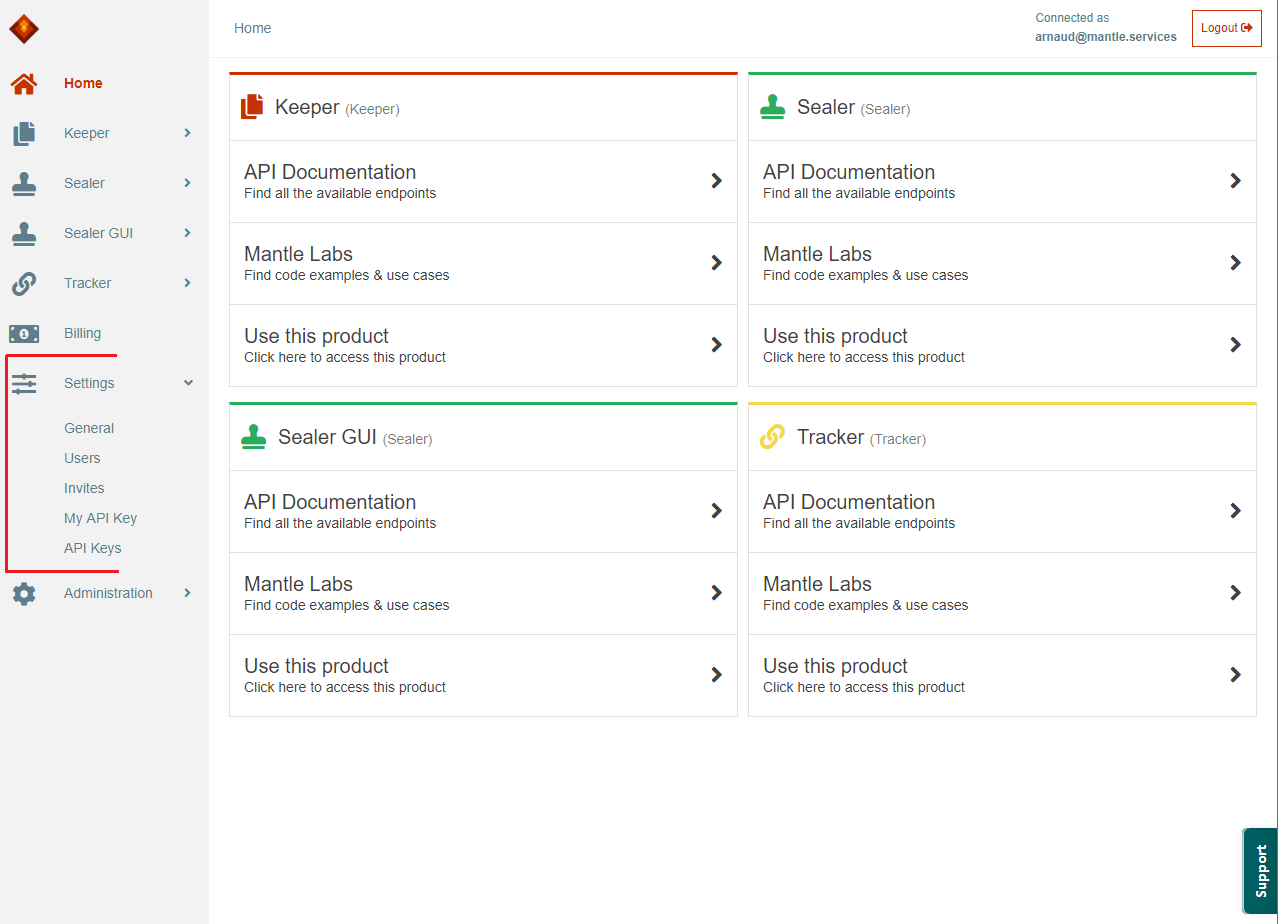1278x924 pixels.
Task: Open Keeper API Documentation link
Action: tap(483, 181)
